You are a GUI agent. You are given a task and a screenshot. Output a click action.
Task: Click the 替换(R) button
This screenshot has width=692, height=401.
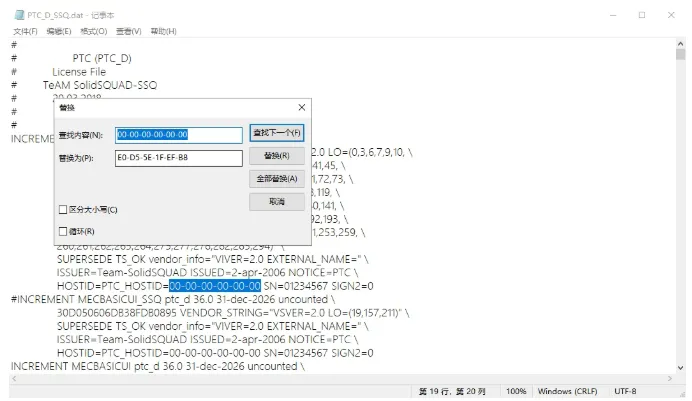(x=277, y=156)
